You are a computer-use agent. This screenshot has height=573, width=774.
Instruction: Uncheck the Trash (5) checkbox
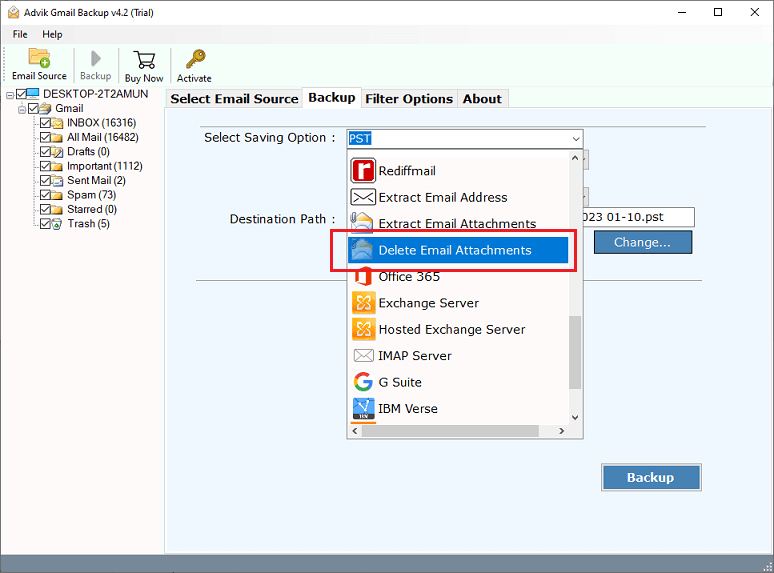(45, 224)
